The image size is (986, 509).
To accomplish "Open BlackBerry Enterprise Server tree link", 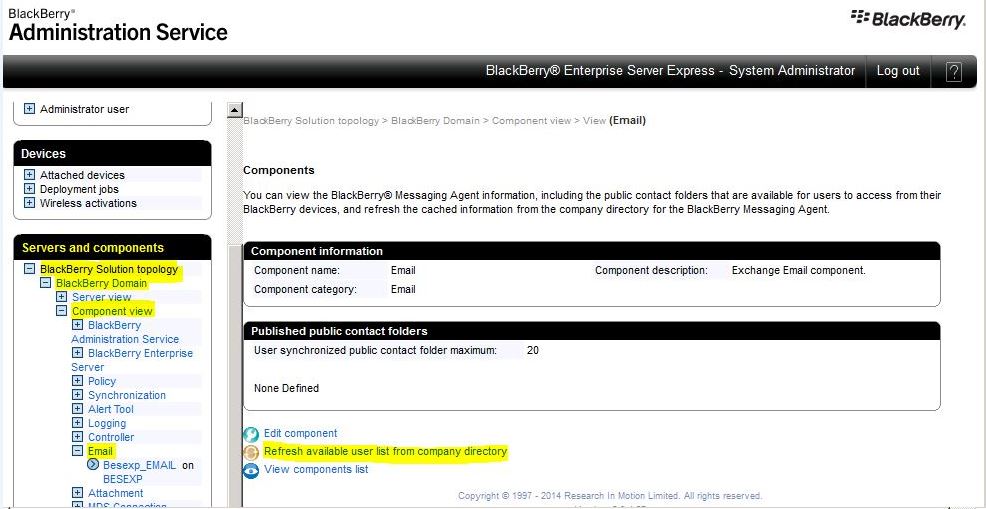I will click(132, 360).
